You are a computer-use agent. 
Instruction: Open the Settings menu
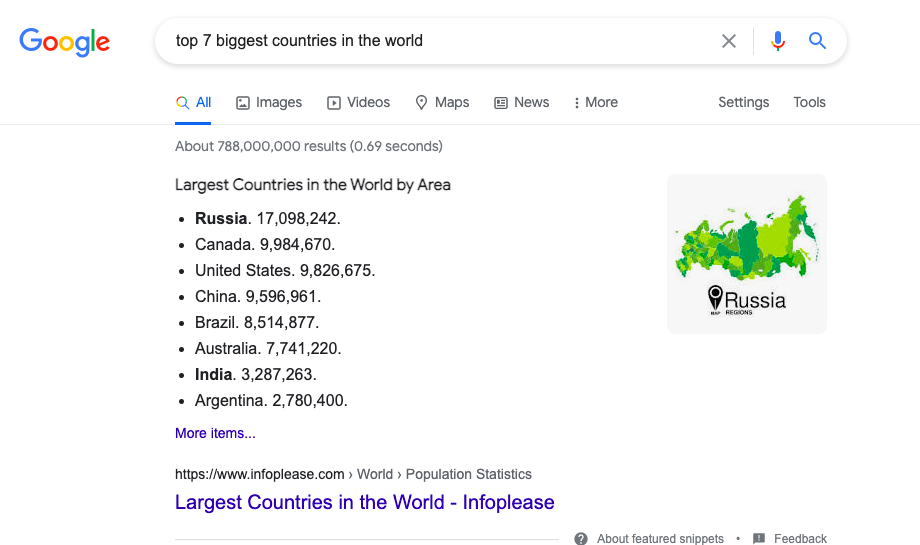(x=743, y=103)
